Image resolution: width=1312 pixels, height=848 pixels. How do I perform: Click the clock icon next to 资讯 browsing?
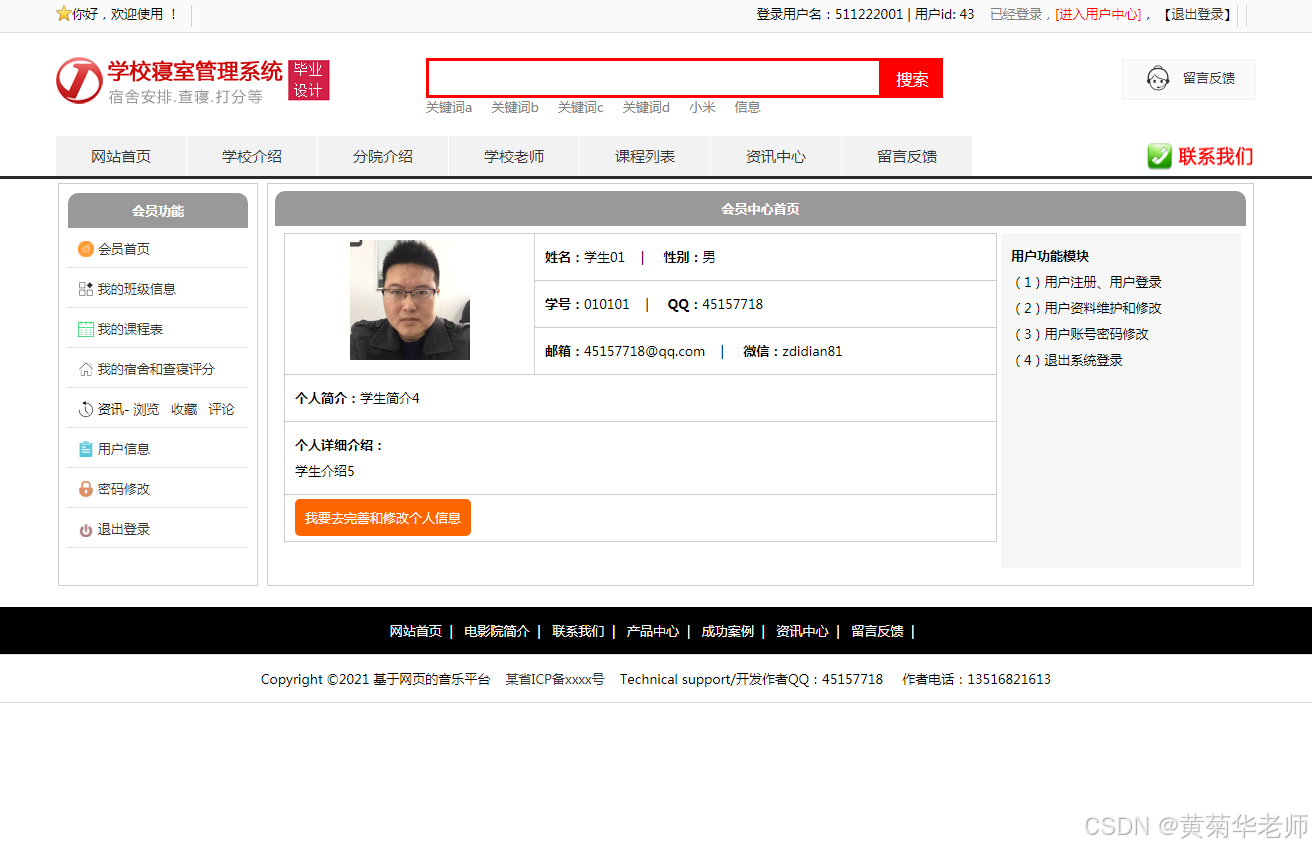coord(86,408)
